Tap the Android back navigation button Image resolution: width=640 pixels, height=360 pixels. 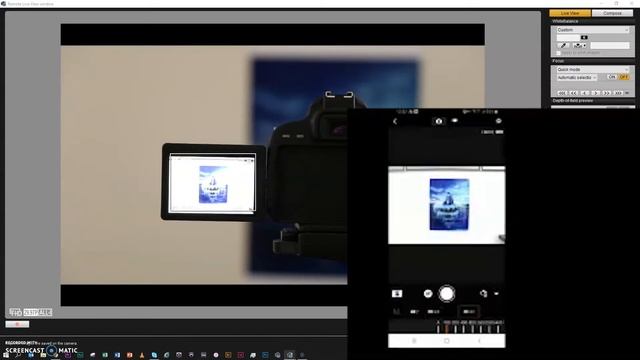click(x=479, y=340)
